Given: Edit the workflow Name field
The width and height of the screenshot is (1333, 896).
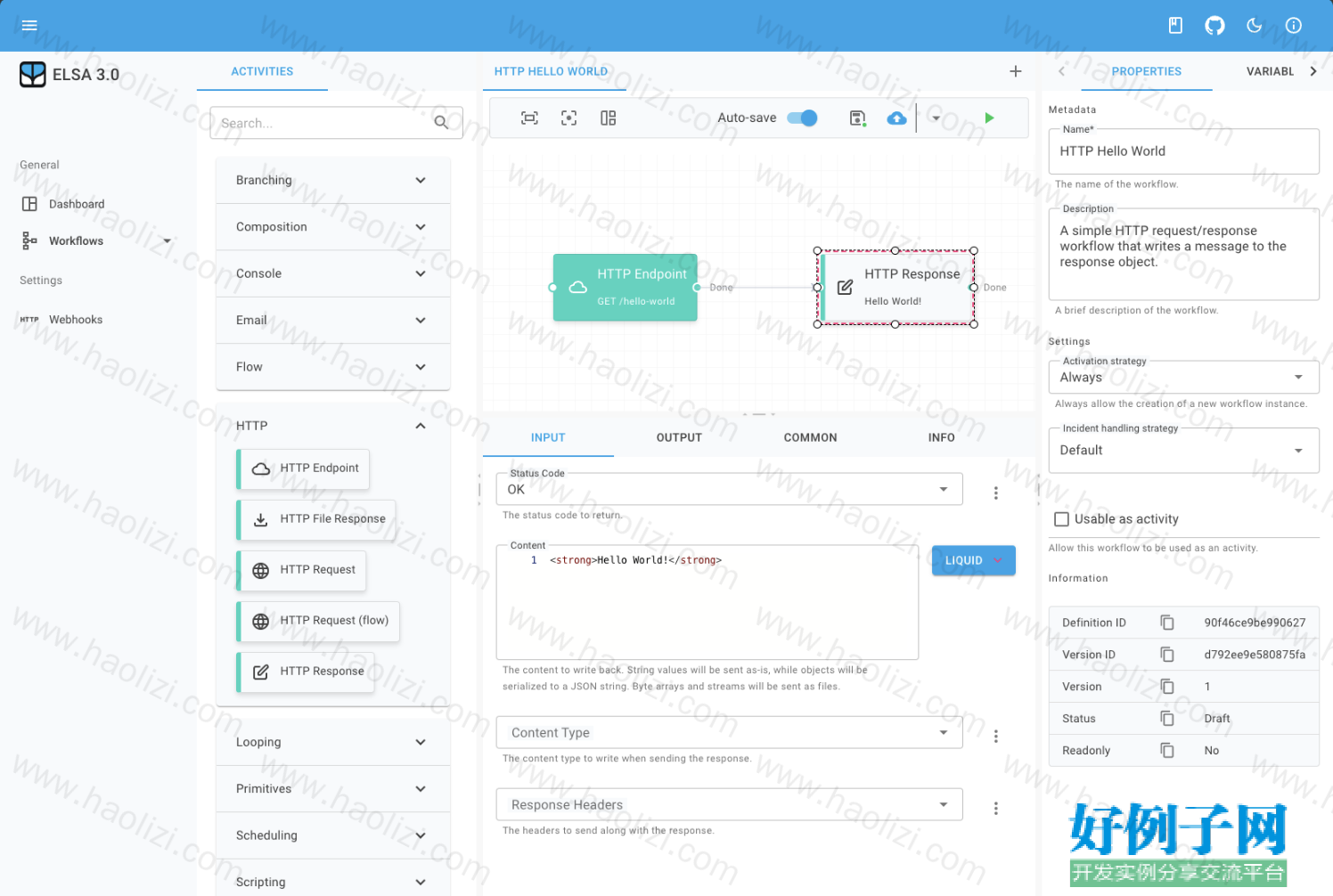Looking at the screenshot, I should [x=1183, y=151].
